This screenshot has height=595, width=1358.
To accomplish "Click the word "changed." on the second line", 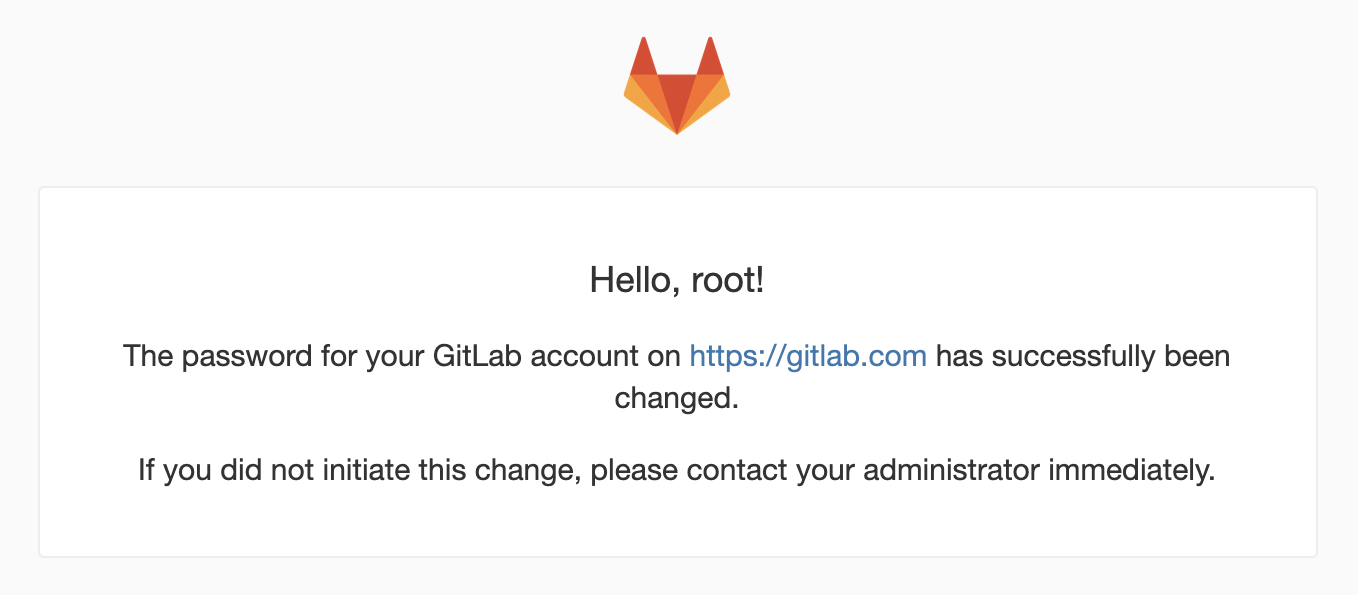I will tap(677, 398).
